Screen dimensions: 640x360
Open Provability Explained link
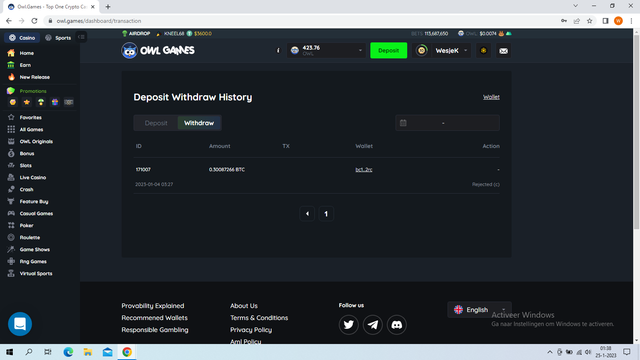click(153, 306)
